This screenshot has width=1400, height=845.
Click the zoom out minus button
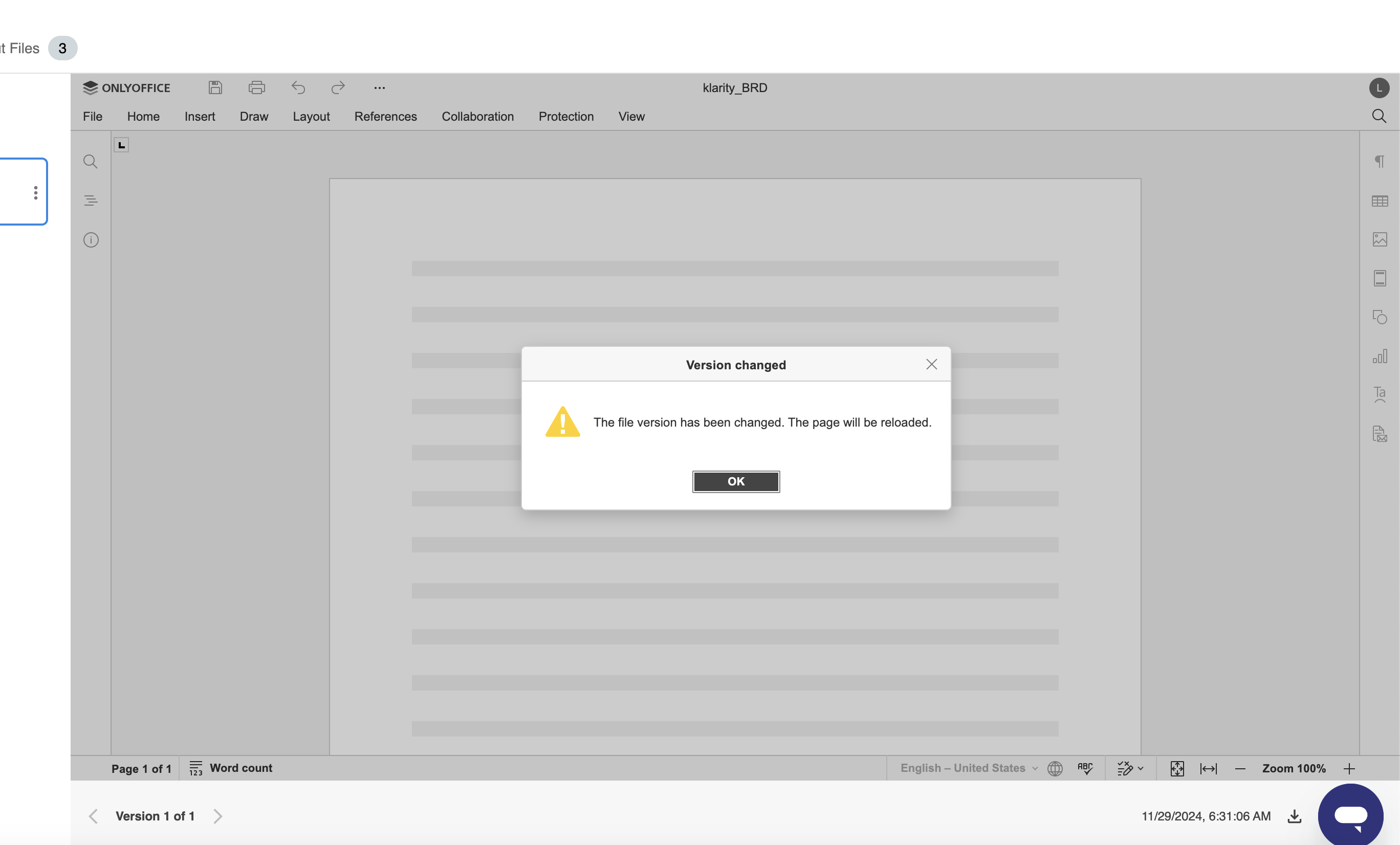(x=1240, y=768)
